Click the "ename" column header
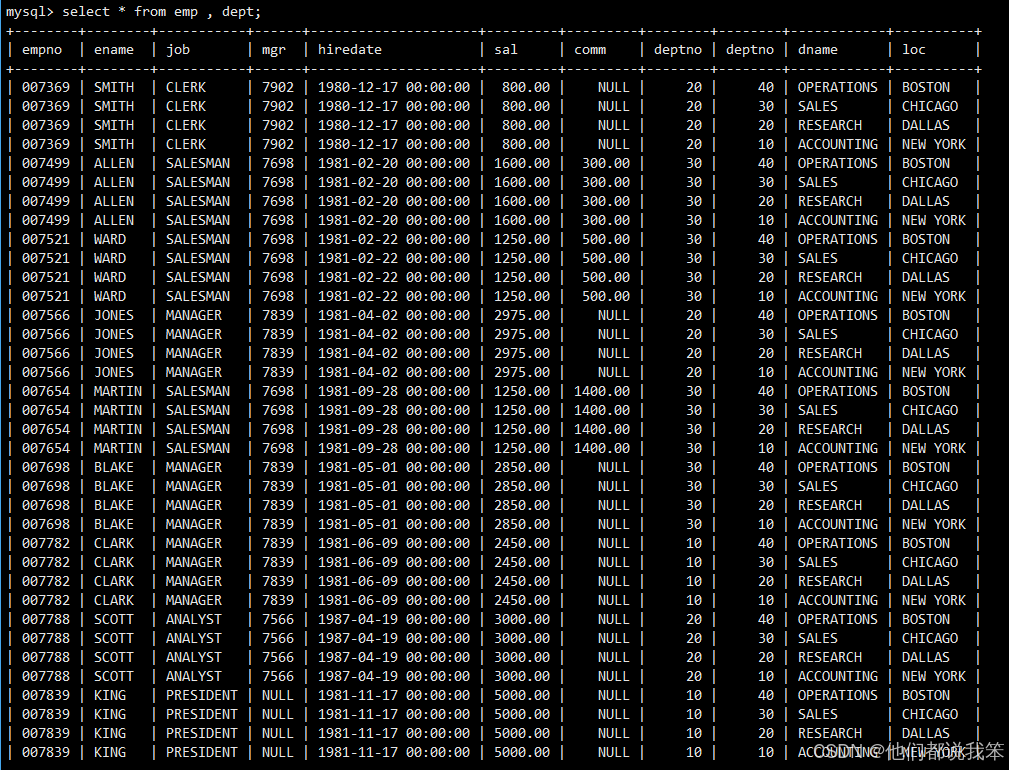Viewport: 1009px width, 770px height. [x=114, y=50]
